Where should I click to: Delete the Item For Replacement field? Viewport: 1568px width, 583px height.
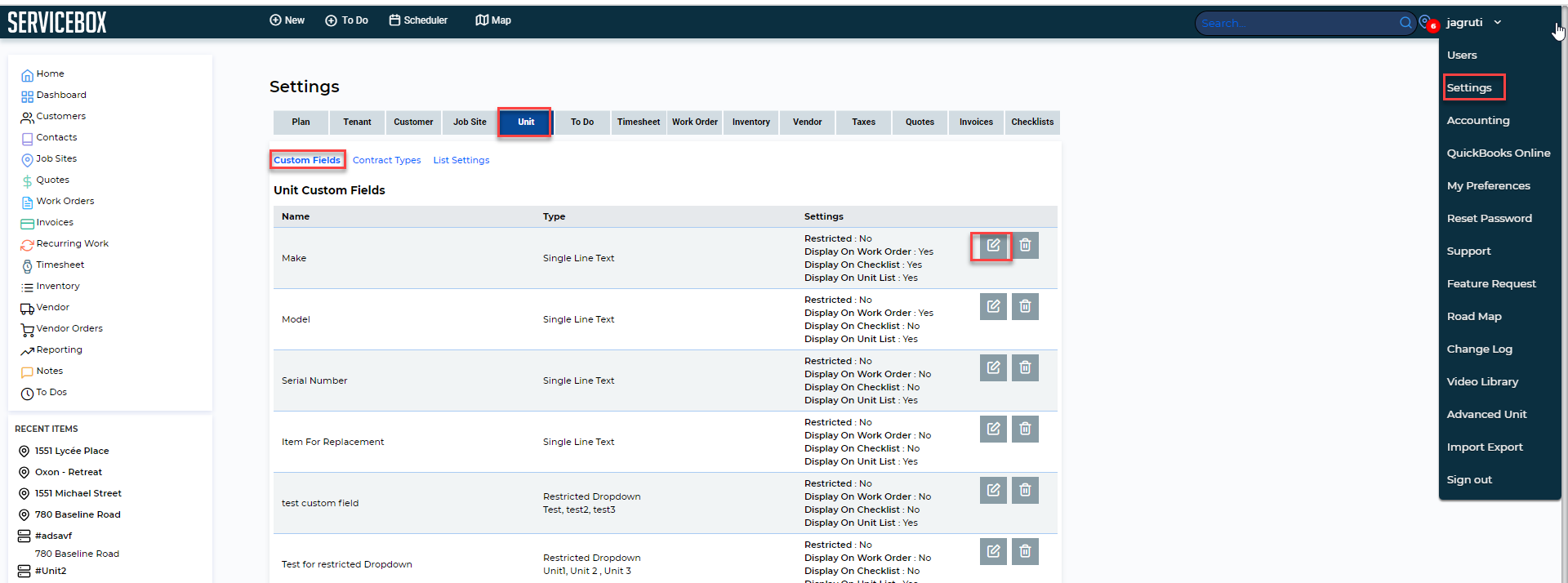pos(1025,429)
